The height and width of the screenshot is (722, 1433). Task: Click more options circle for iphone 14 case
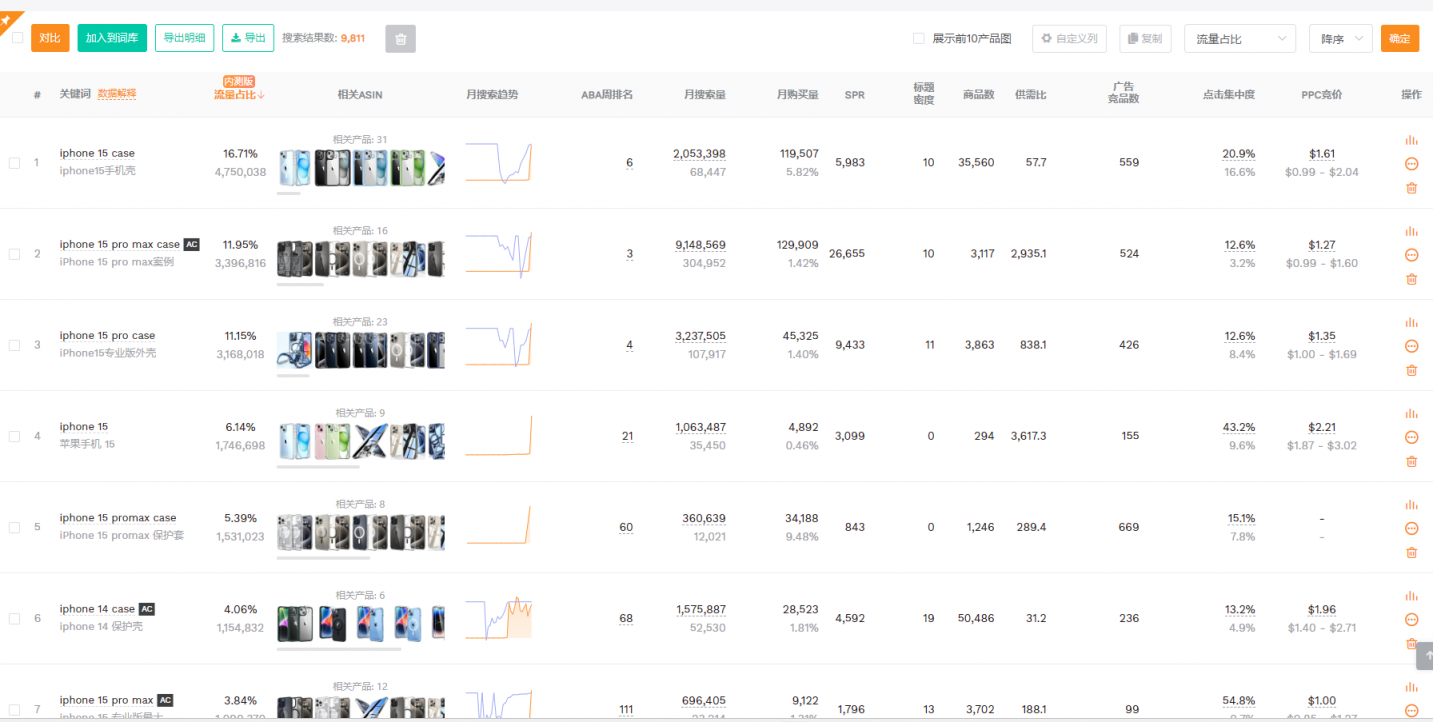pyautogui.click(x=1411, y=619)
